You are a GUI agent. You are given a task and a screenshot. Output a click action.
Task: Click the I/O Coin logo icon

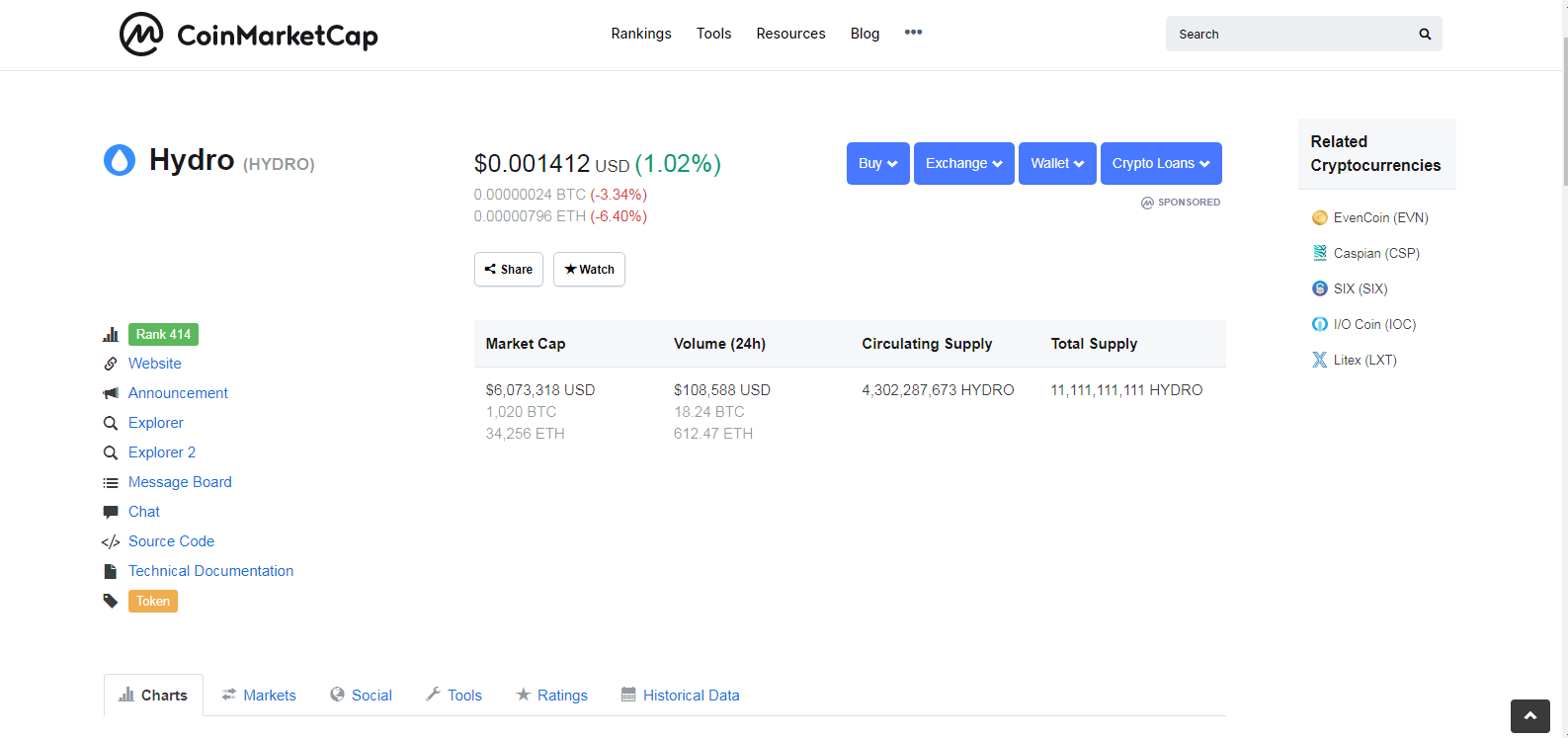pos(1319,324)
